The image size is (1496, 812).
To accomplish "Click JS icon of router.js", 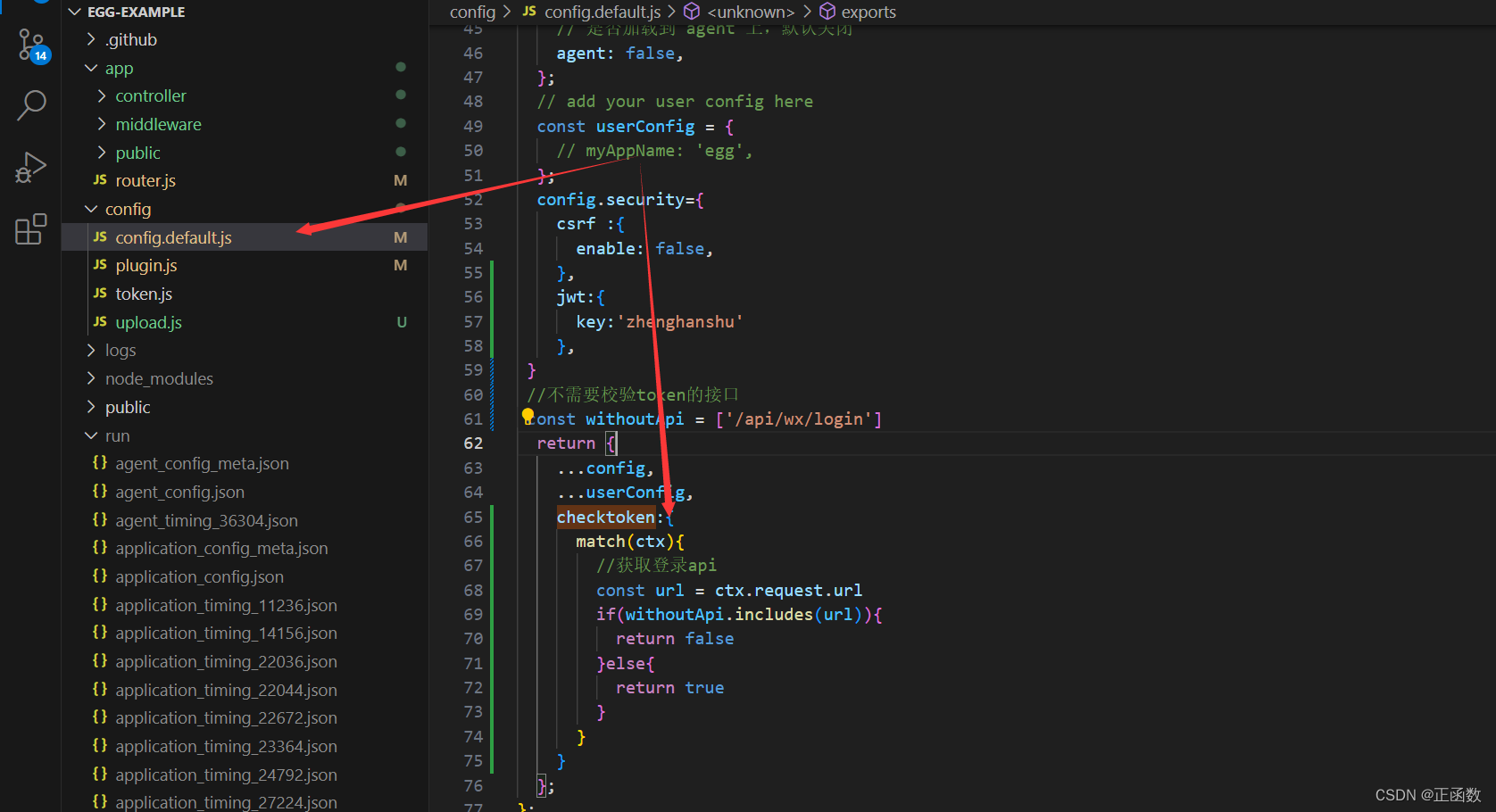I will (x=100, y=180).
